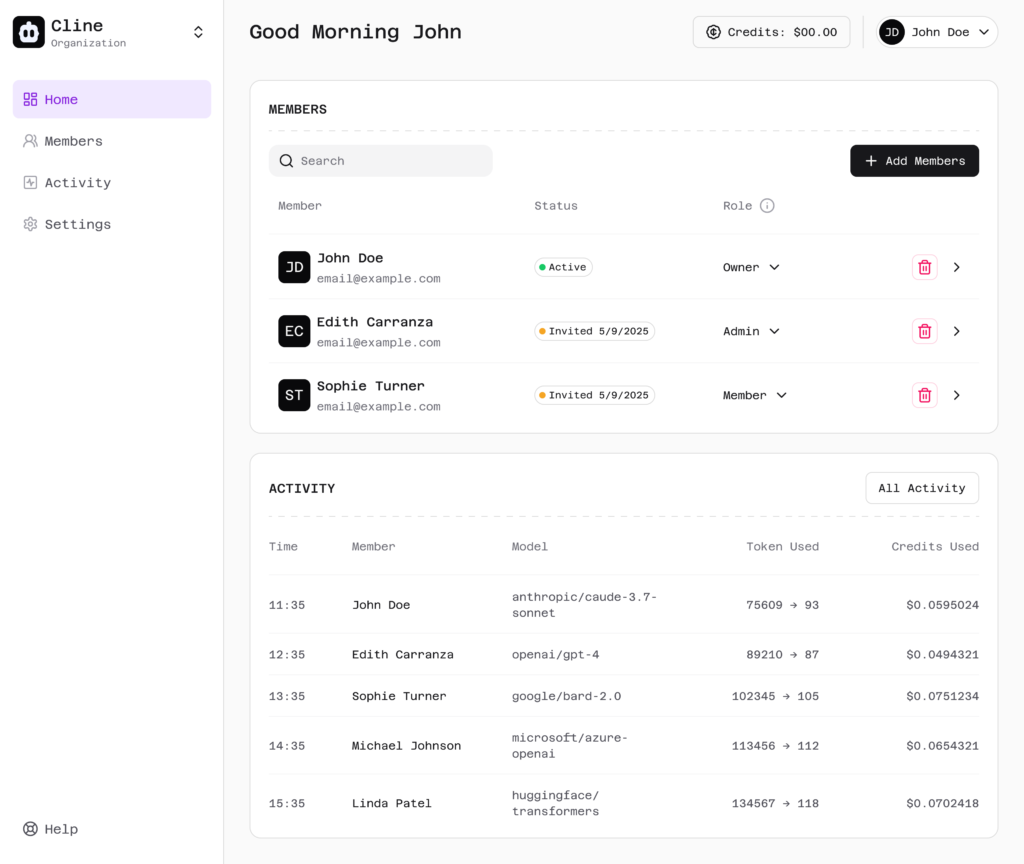
Task: Click the JD avatar in the Members list
Action: 294,267
